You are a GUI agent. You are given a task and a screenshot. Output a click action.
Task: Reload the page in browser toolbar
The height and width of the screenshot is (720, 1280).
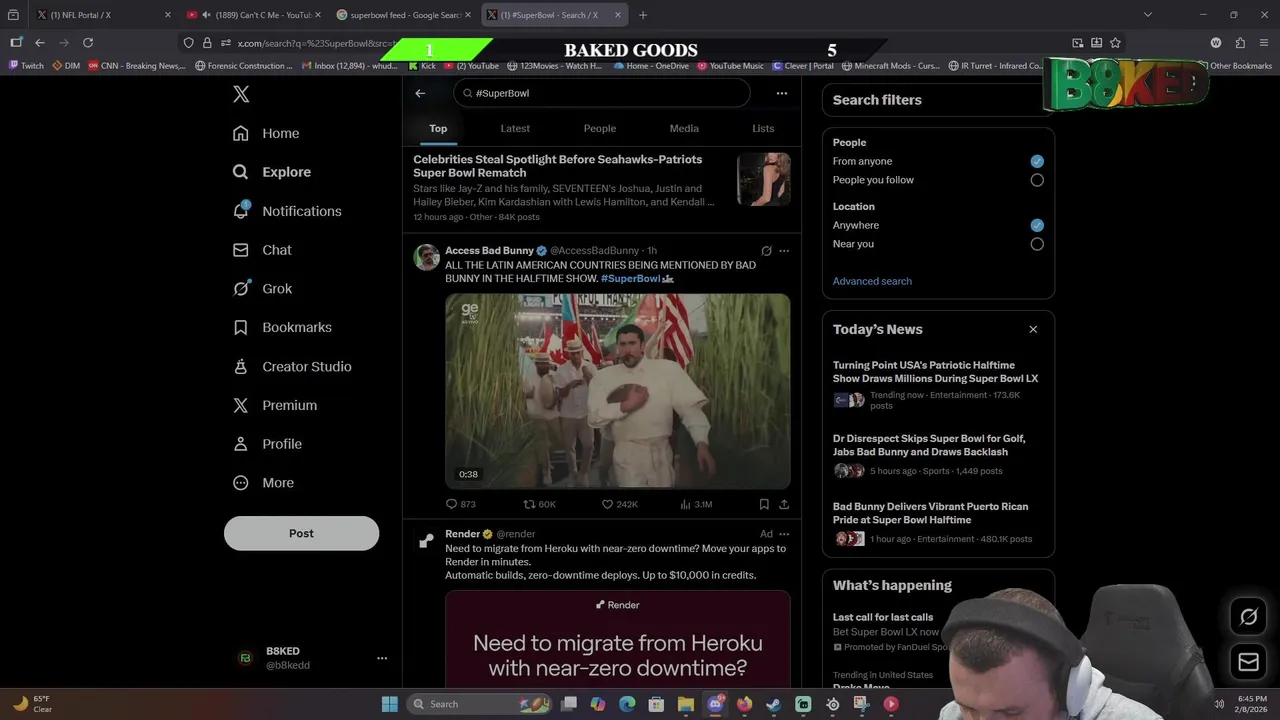[x=88, y=43]
